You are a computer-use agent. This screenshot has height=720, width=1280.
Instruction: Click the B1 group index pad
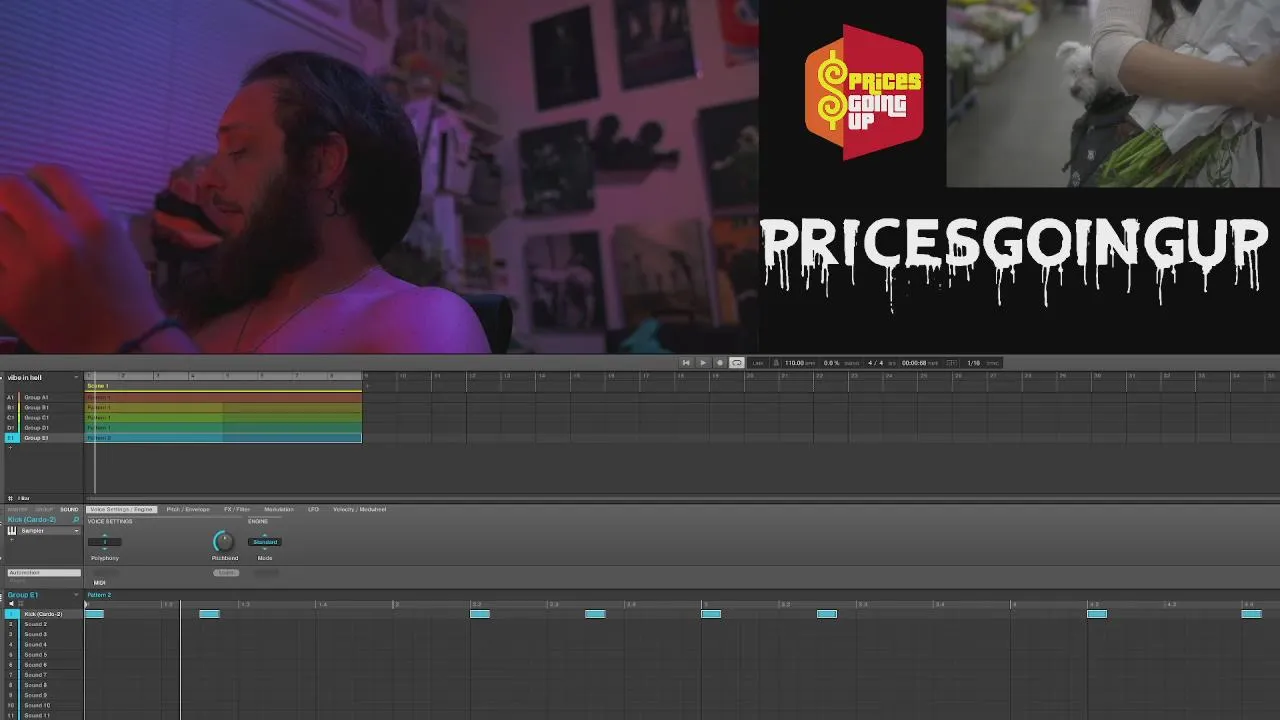11,407
